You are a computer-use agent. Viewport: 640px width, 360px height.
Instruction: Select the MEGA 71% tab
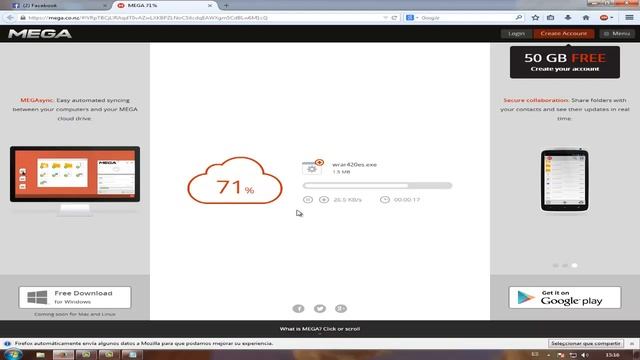tap(164, 6)
